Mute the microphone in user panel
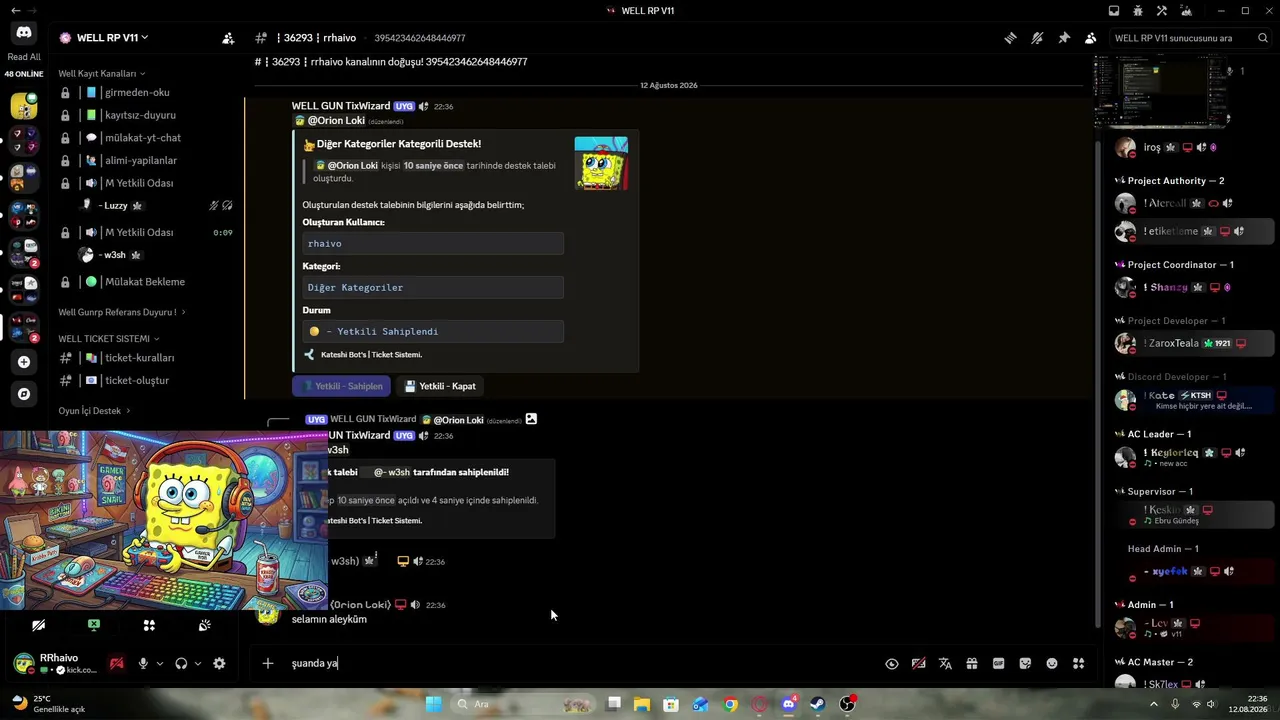The image size is (1280, 720). pos(143,663)
